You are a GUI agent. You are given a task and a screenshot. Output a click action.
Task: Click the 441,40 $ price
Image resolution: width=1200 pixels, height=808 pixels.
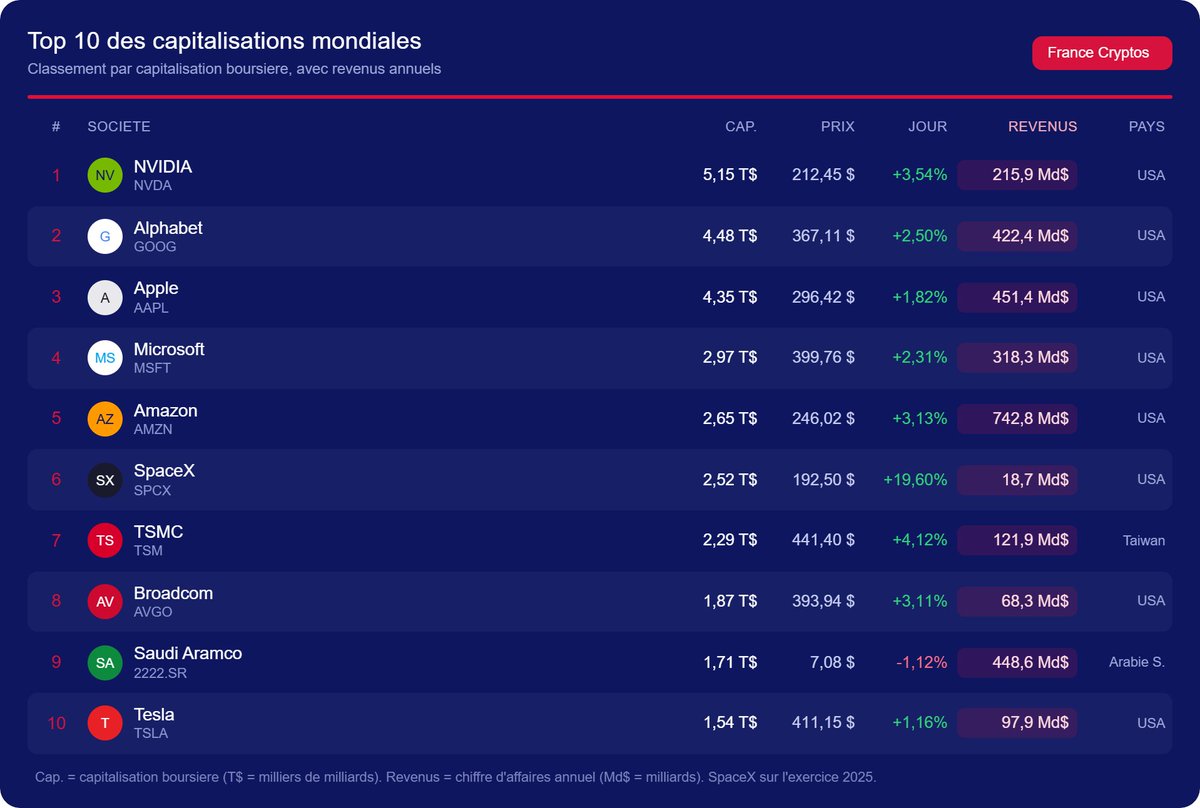(823, 540)
